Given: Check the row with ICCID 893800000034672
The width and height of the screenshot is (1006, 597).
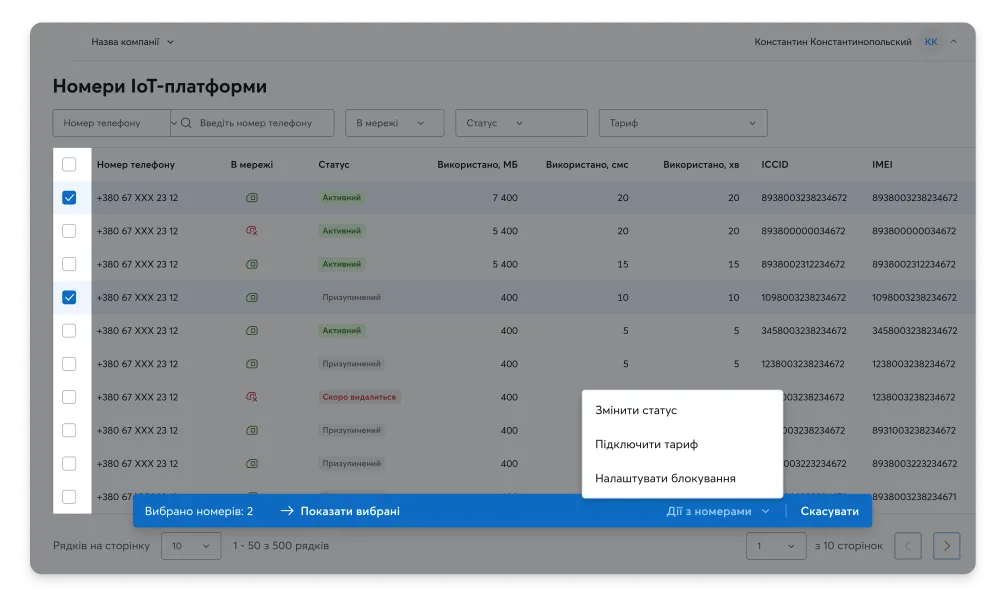Looking at the screenshot, I should tap(69, 231).
